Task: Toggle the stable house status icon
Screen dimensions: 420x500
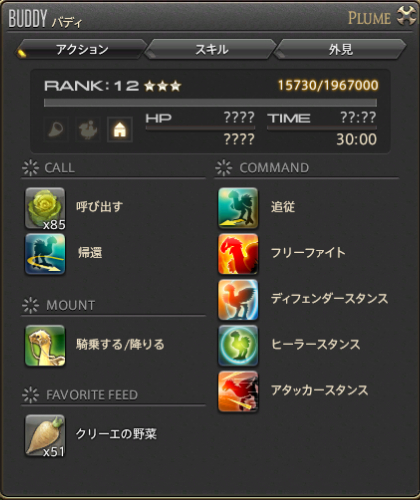Action: pos(120,129)
